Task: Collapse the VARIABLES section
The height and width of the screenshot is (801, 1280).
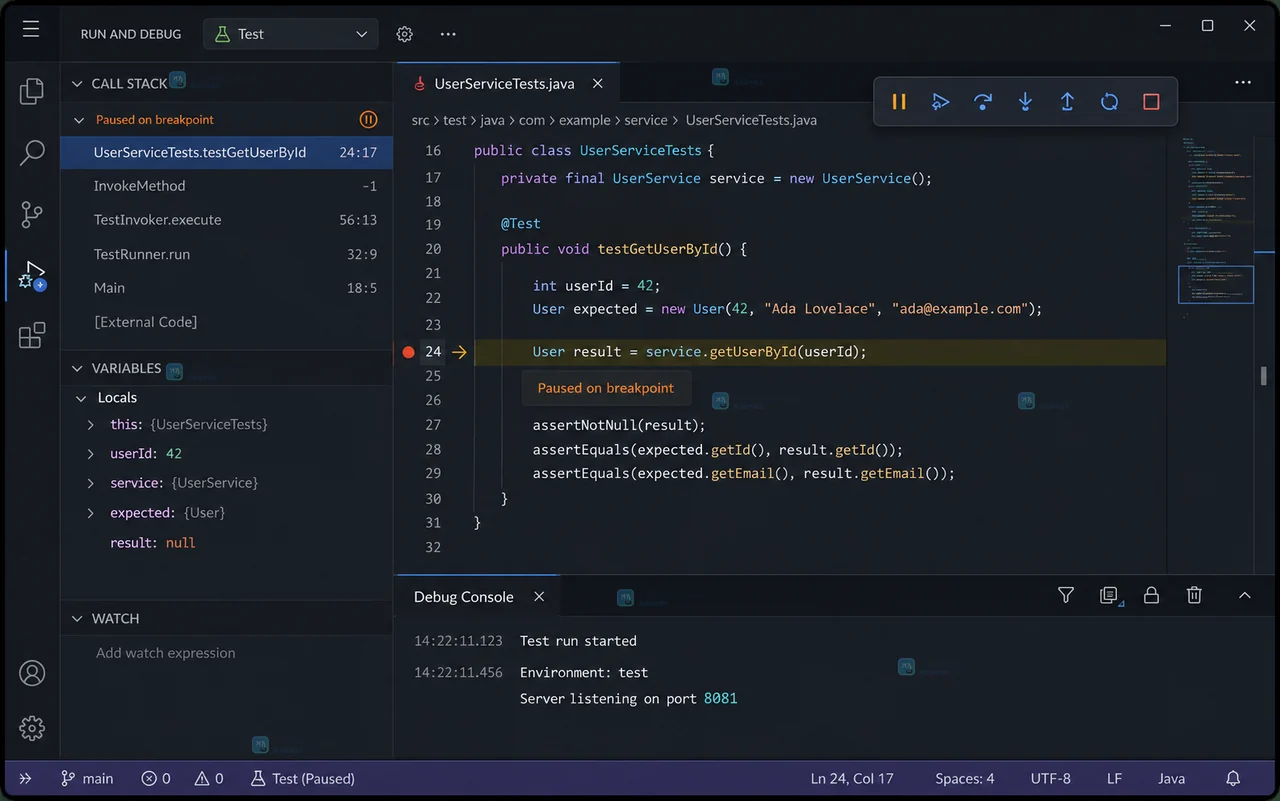Action: click(77, 368)
